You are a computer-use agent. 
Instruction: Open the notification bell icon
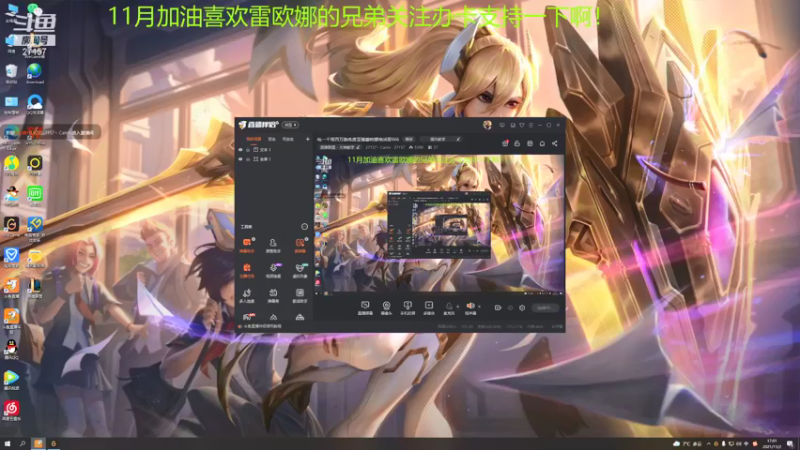(x=542, y=143)
